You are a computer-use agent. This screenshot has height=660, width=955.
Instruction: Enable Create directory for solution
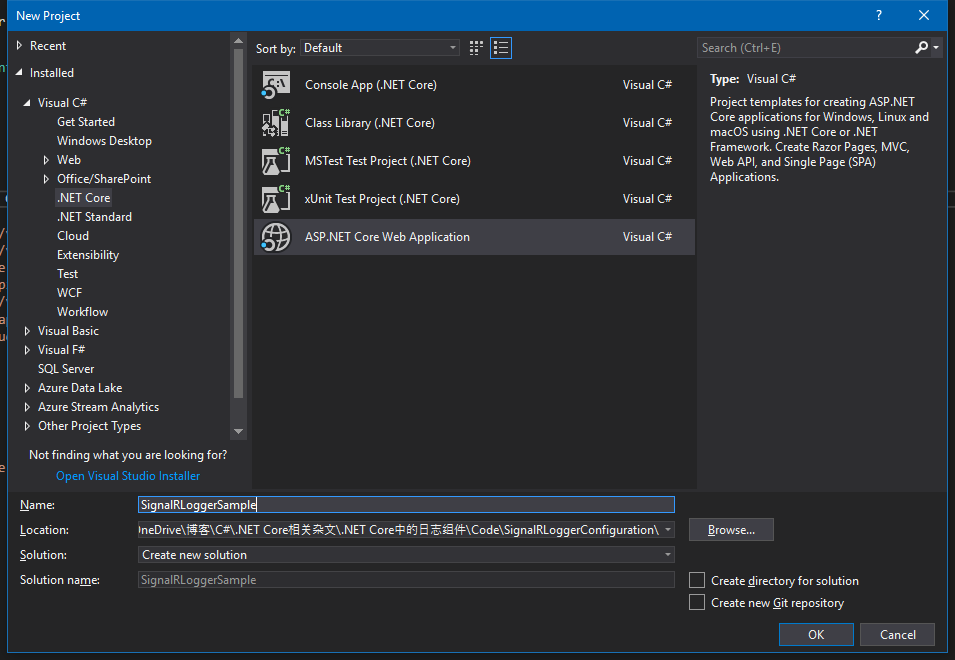coord(697,580)
